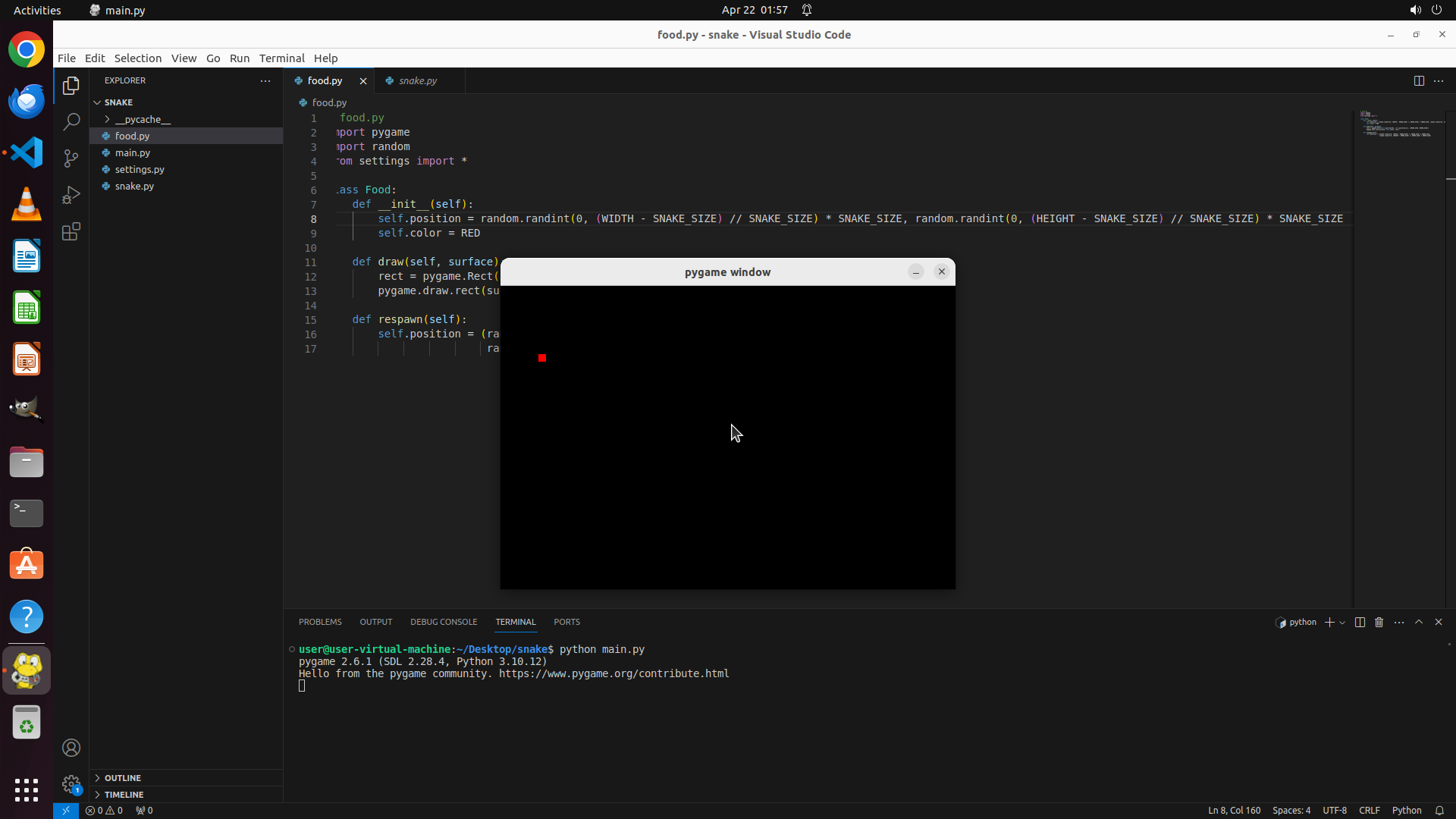Open the Accounts icon in activity bar
This screenshot has height=819, width=1456.
(71, 748)
